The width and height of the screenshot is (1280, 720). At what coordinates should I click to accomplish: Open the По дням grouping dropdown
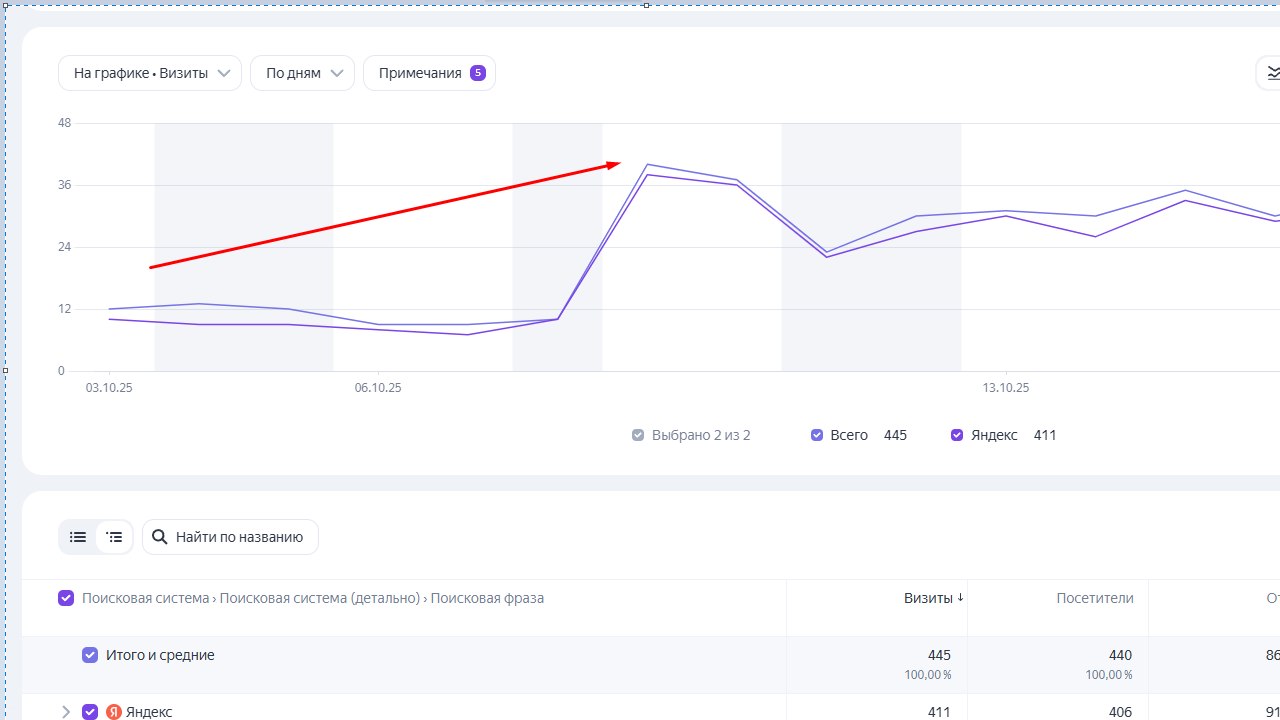point(302,73)
